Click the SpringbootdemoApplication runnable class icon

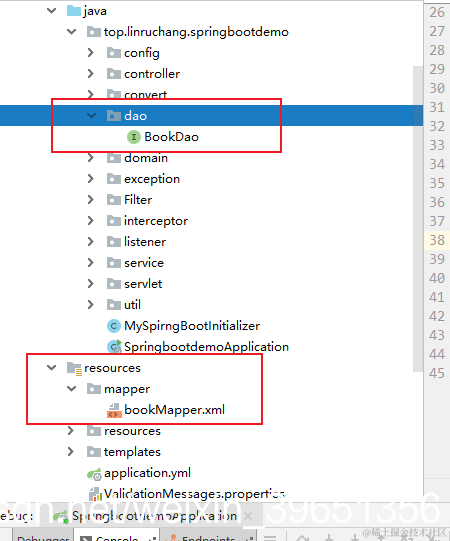114,346
